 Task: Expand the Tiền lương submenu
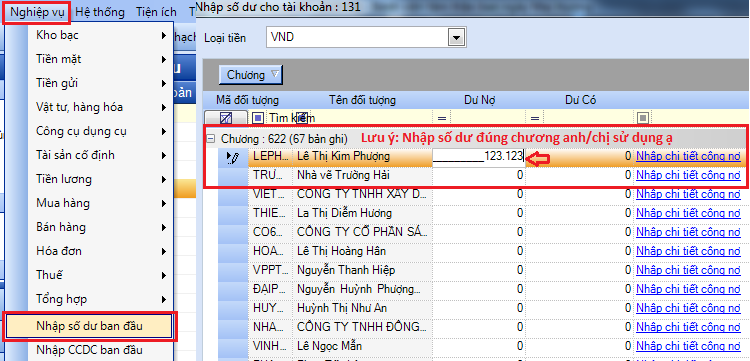164,179
